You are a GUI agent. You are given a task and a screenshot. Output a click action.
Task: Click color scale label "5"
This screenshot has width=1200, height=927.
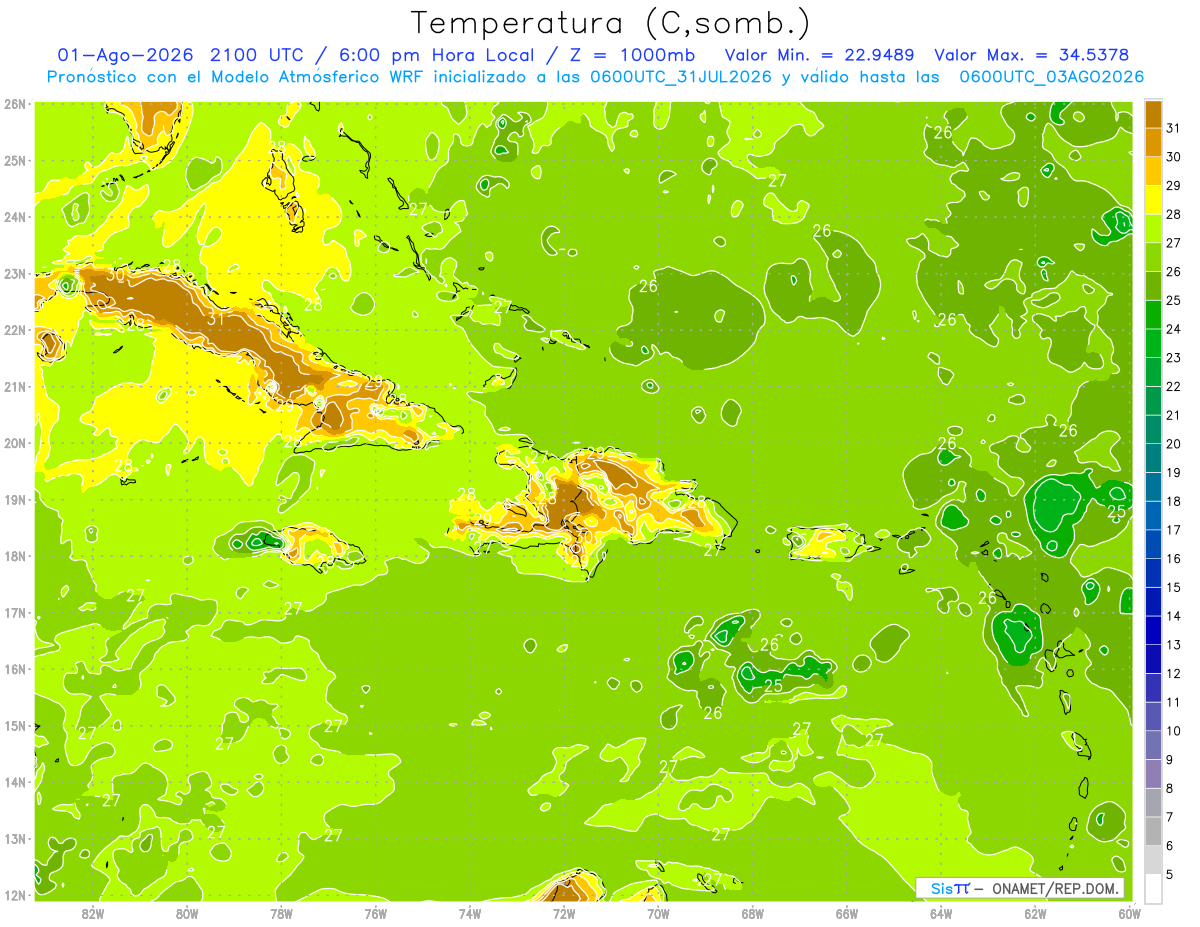[x=1170, y=874]
